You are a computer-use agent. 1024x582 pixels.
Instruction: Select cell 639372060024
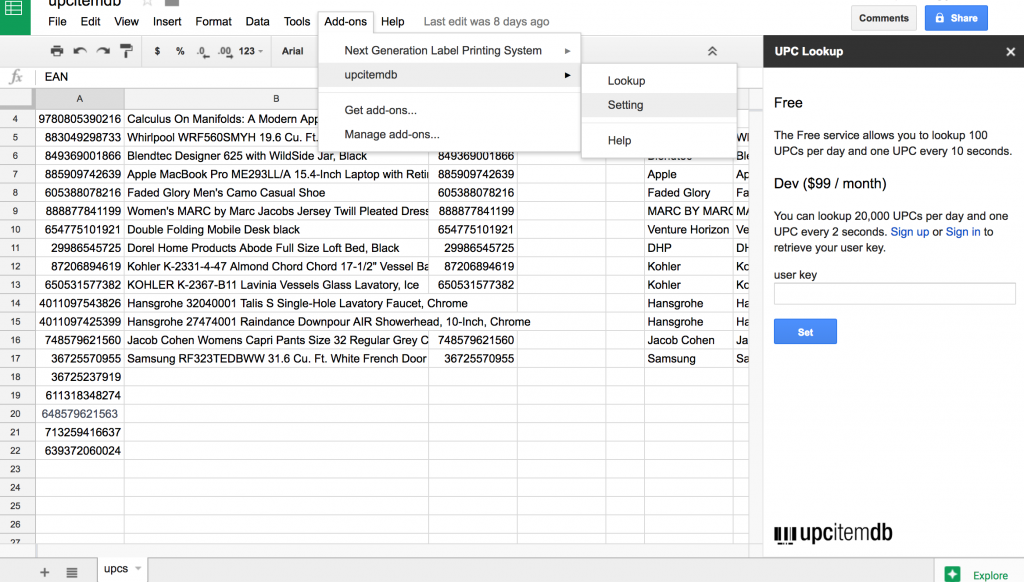80,451
